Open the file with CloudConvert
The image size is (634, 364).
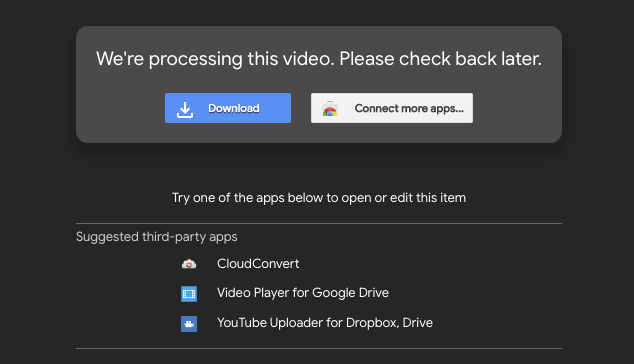pyautogui.click(x=258, y=264)
